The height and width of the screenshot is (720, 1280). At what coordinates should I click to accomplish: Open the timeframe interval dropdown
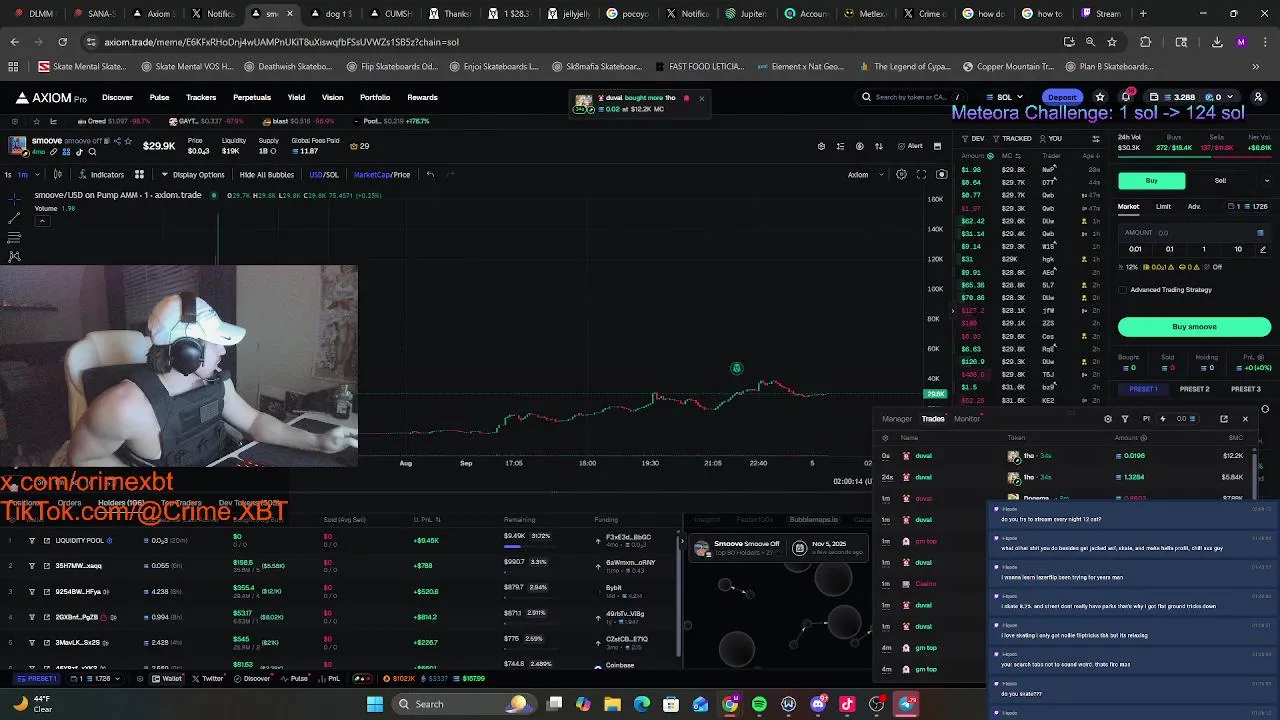coord(37,175)
